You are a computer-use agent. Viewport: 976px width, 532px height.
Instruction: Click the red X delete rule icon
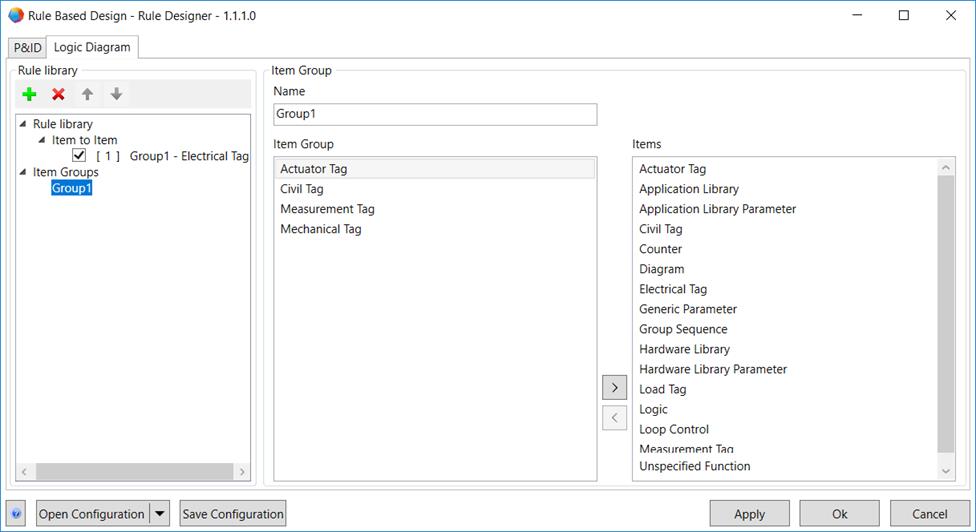[x=58, y=94]
